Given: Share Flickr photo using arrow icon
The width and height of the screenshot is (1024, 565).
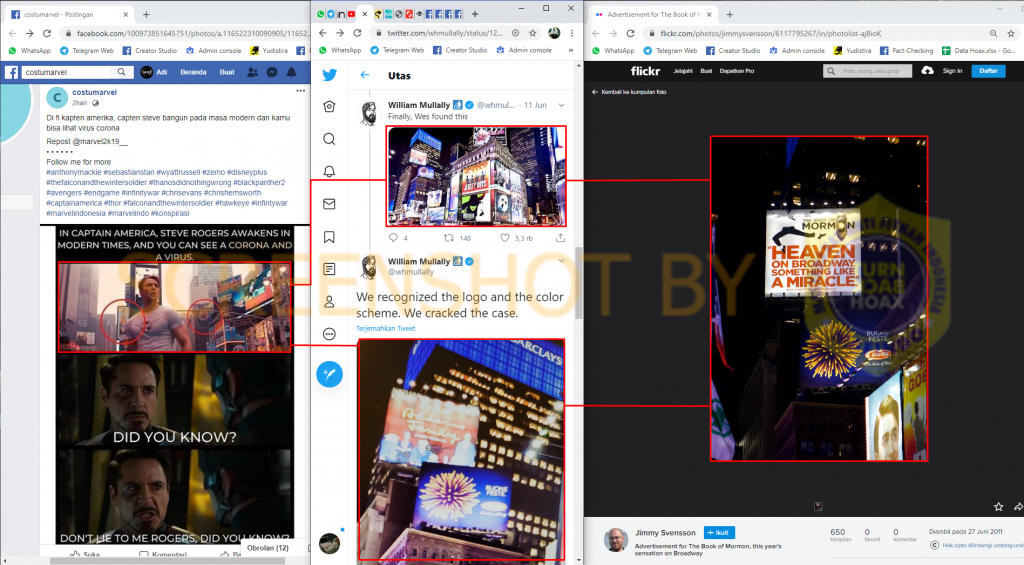Looking at the screenshot, I should point(1017,506).
